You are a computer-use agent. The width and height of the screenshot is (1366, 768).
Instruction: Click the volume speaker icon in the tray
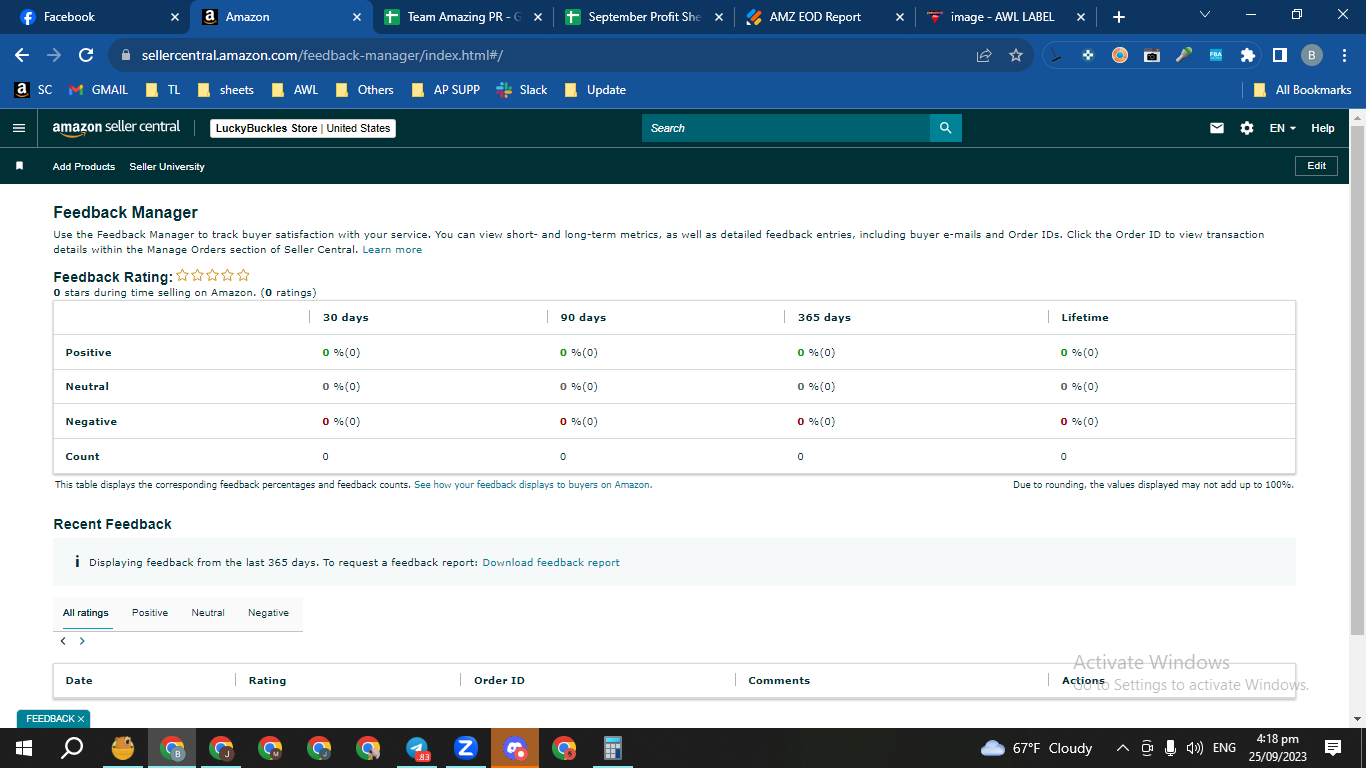pyautogui.click(x=1194, y=748)
